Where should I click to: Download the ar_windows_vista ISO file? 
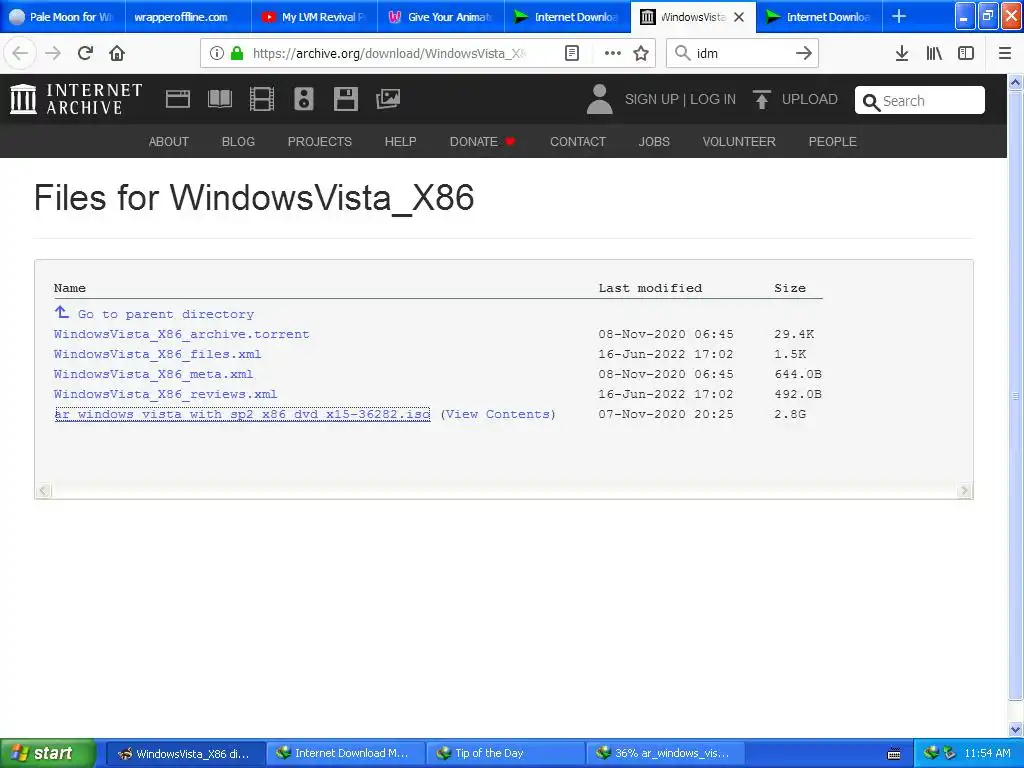pyautogui.click(x=242, y=414)
